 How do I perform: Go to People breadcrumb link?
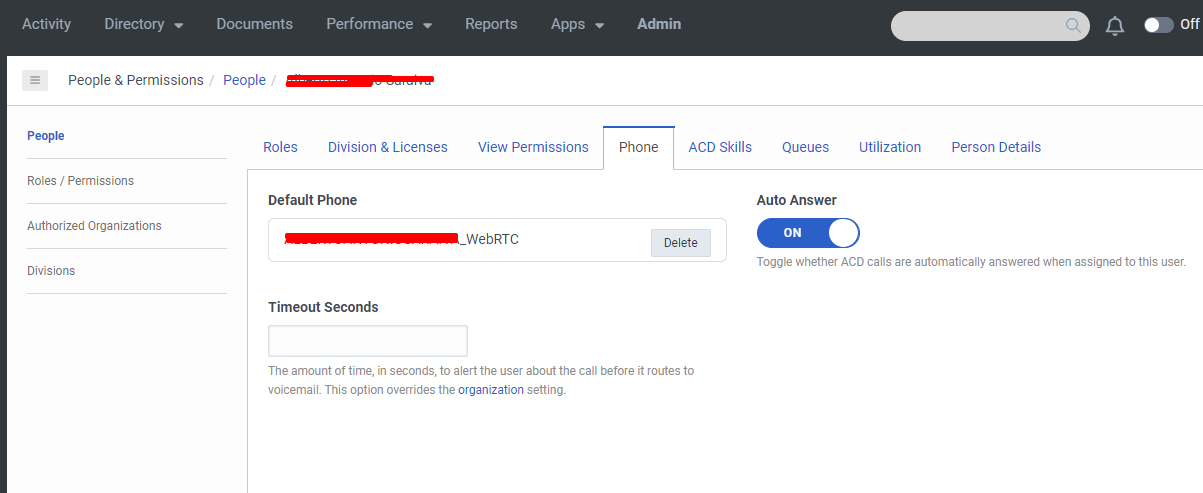click(x=244, y=80)
